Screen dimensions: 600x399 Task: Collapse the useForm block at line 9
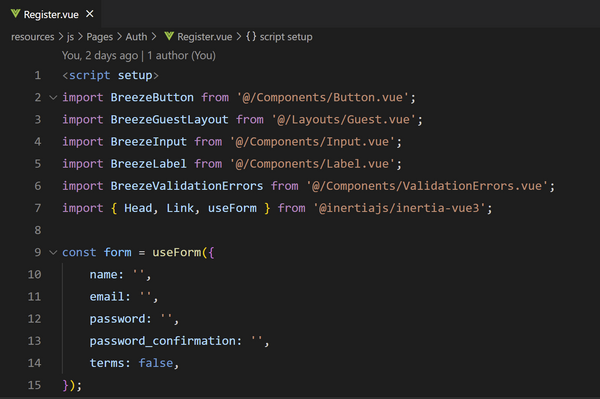[53, 252]
